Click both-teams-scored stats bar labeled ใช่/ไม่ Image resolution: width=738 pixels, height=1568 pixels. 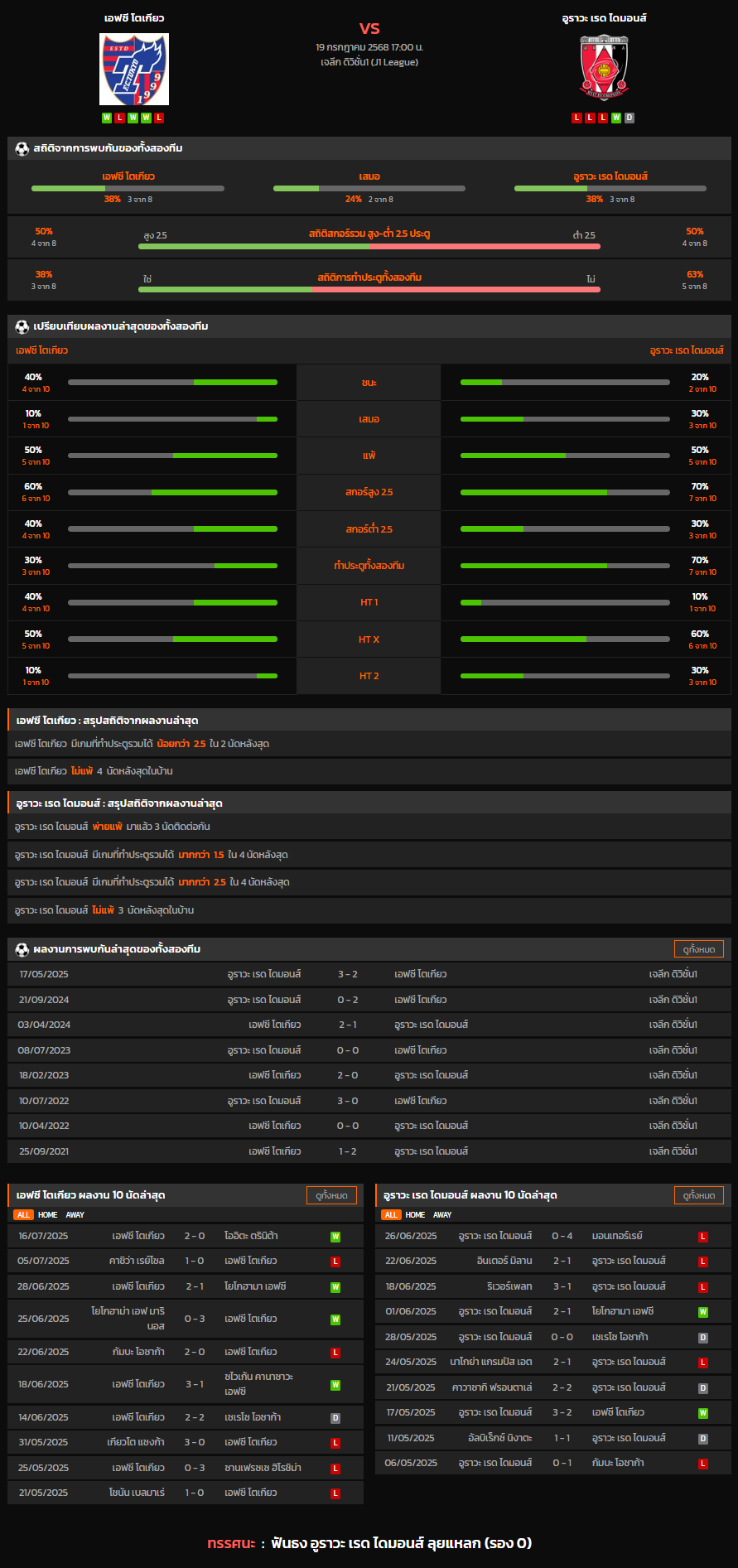tap(369, 289)
